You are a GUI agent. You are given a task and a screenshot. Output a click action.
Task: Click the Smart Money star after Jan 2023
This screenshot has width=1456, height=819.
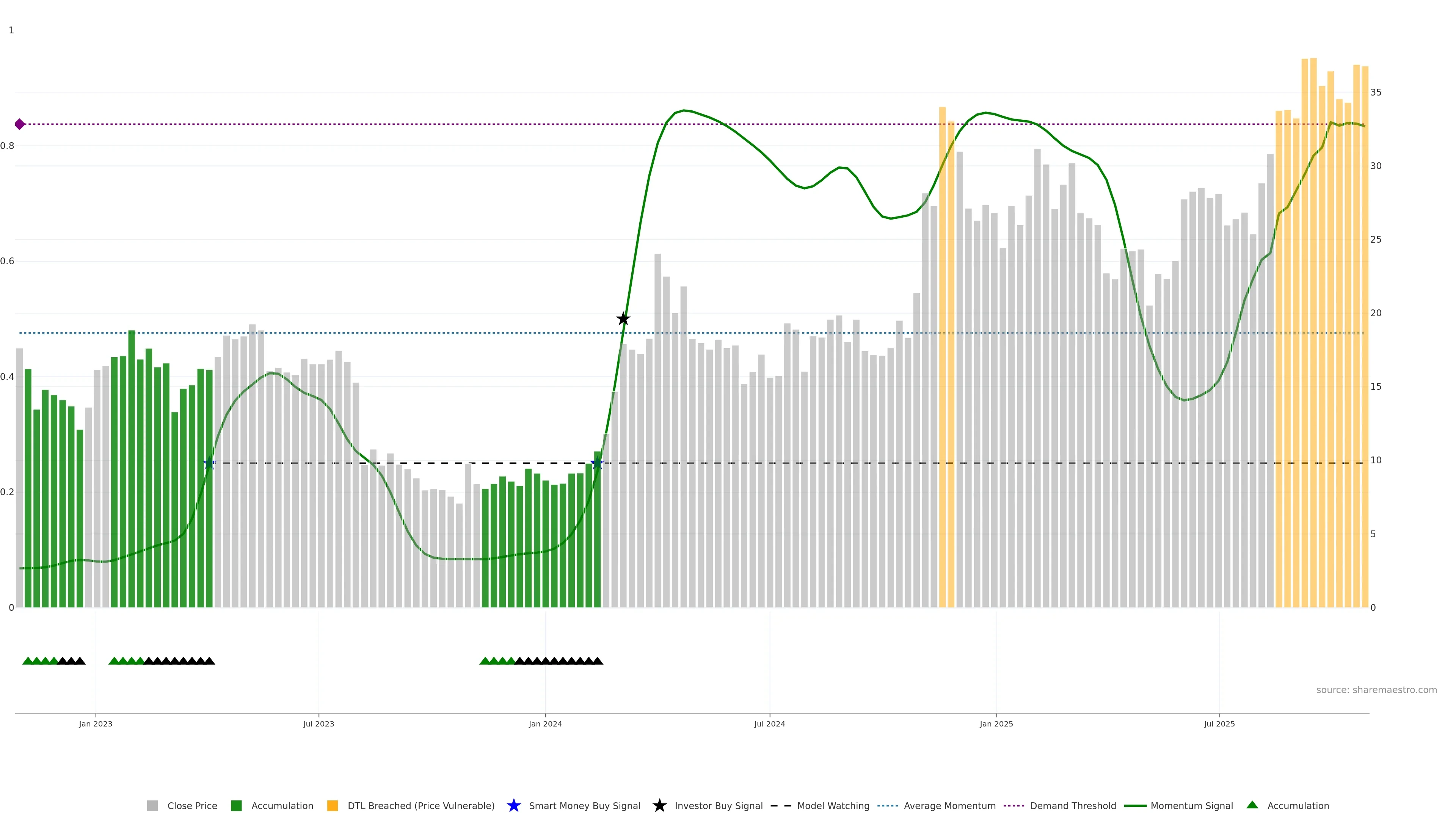click(209, 463)
